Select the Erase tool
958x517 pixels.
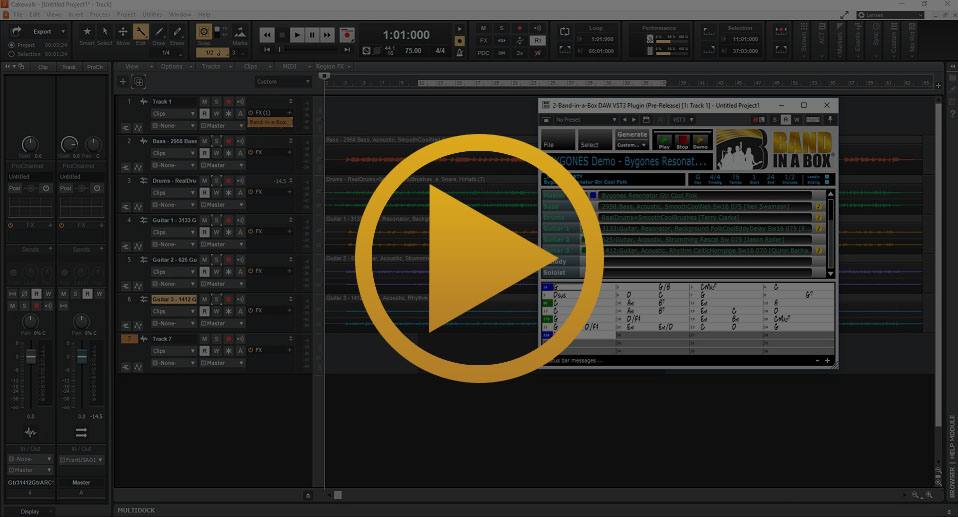click(177, 32)
